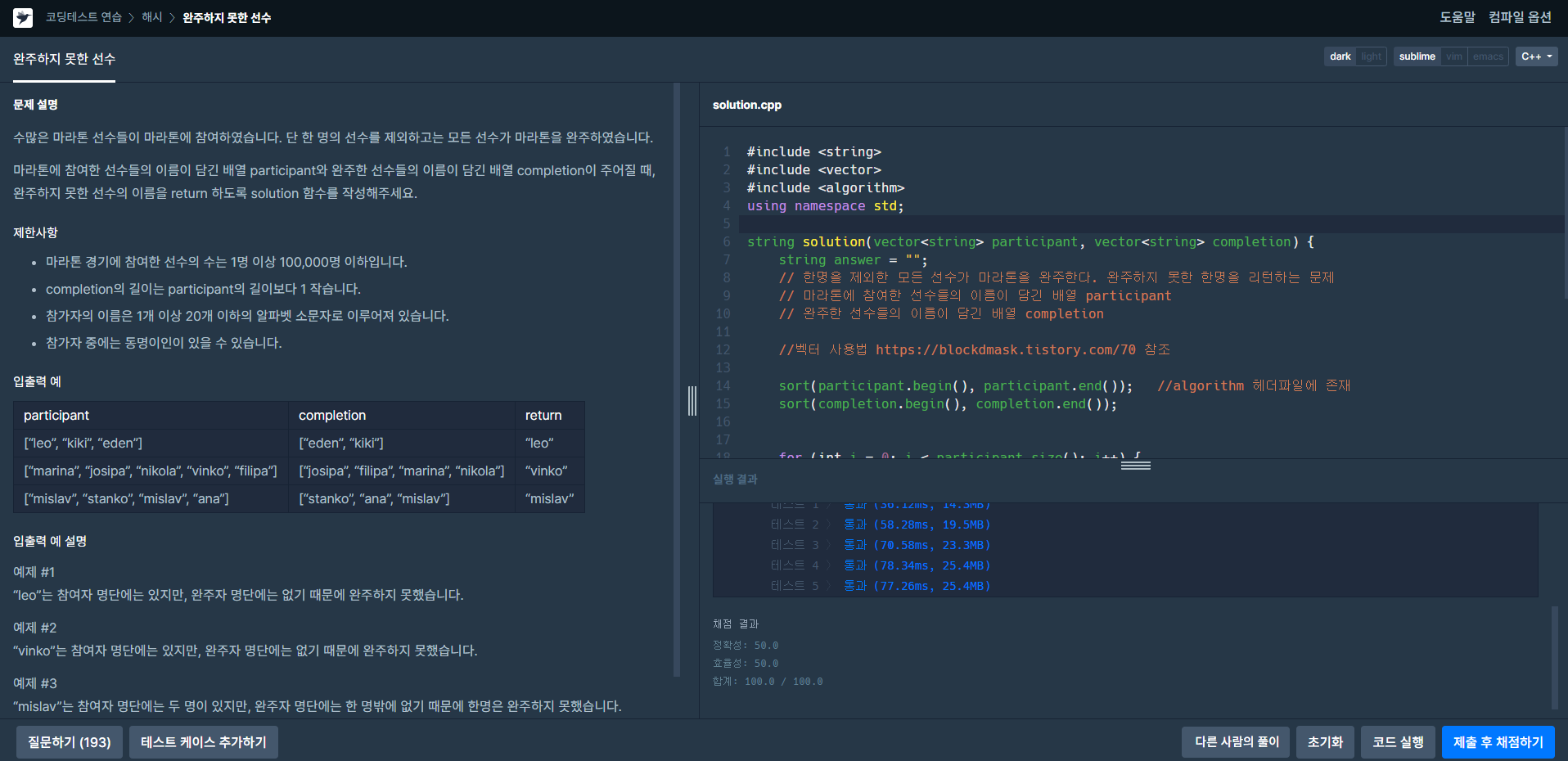This screenshot has width=1568, height=761.
Task: Click the 실행 결과 panel header
Action: pyautogui.click(x=735, y=480)
